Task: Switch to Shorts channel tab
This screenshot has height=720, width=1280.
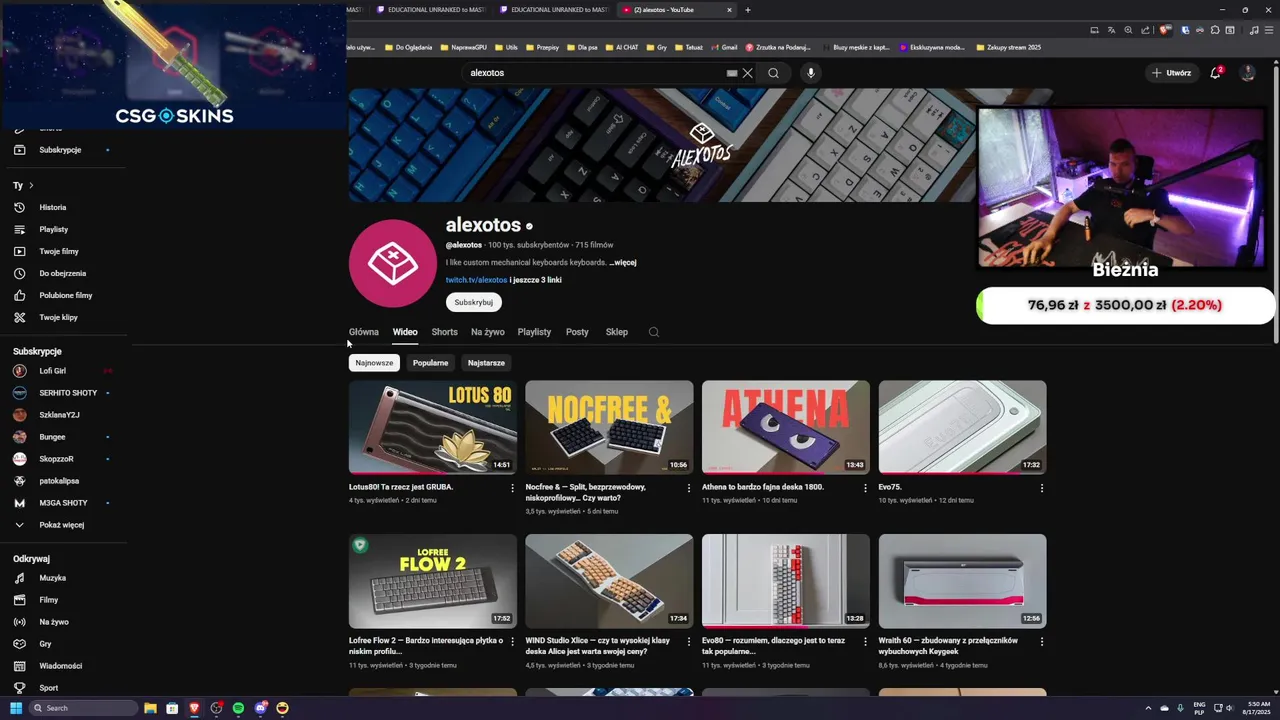Action: (445, 332)
